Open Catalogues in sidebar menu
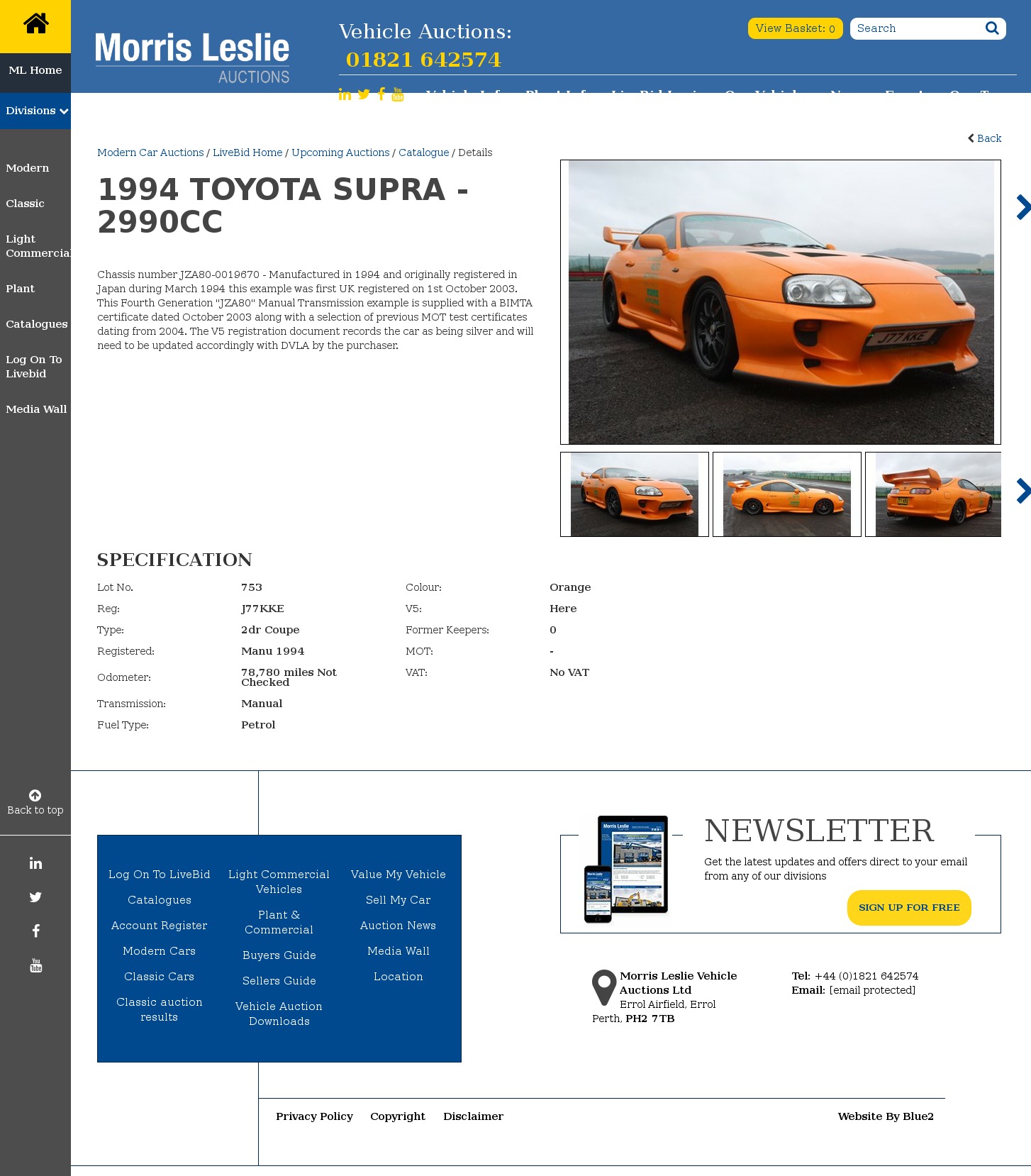Screen dimensions: 1031x1176 [37, 324]
